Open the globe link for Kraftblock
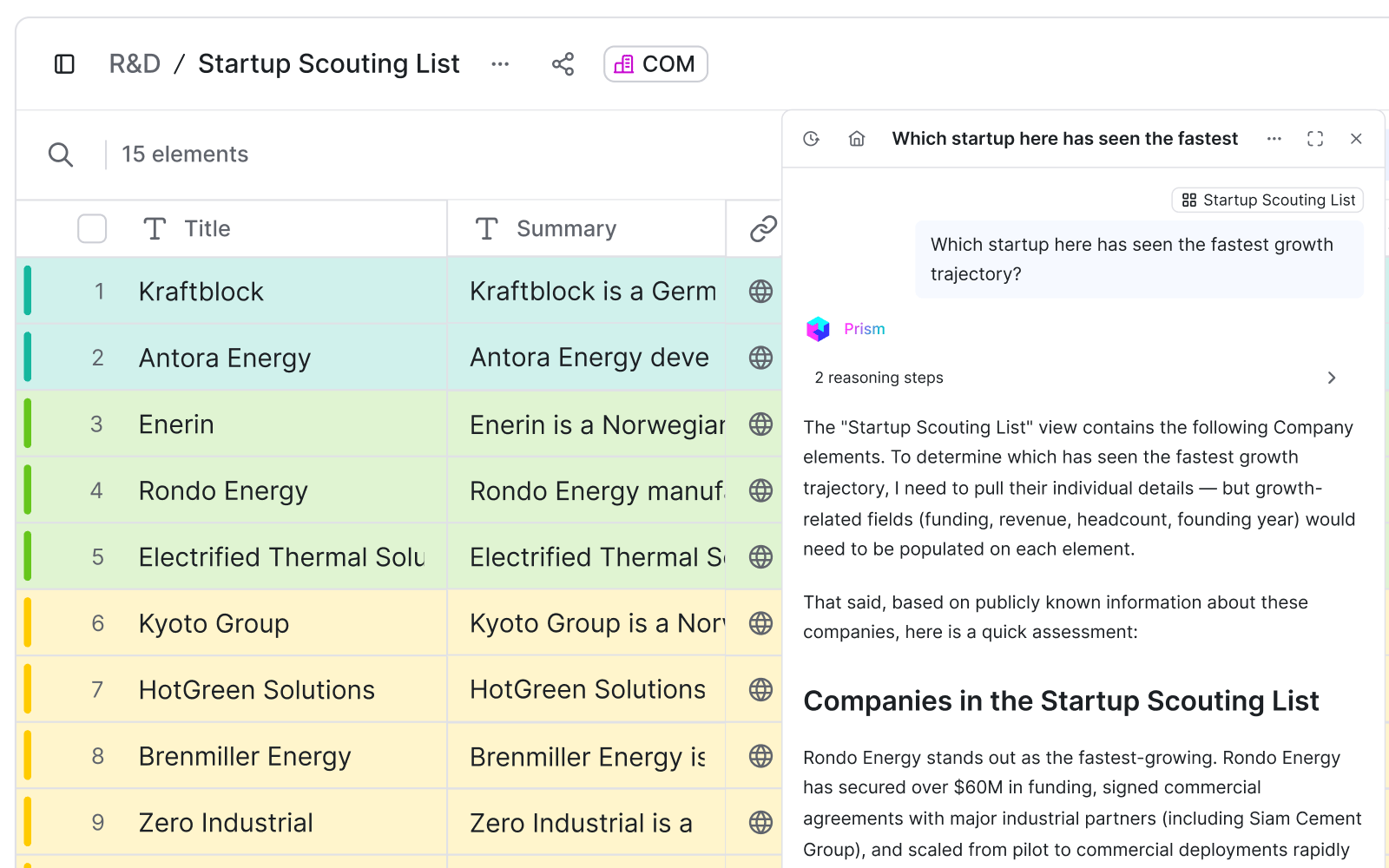This screenshot has height=868, width=1389. pyautogui.click(x=760, y=292)
